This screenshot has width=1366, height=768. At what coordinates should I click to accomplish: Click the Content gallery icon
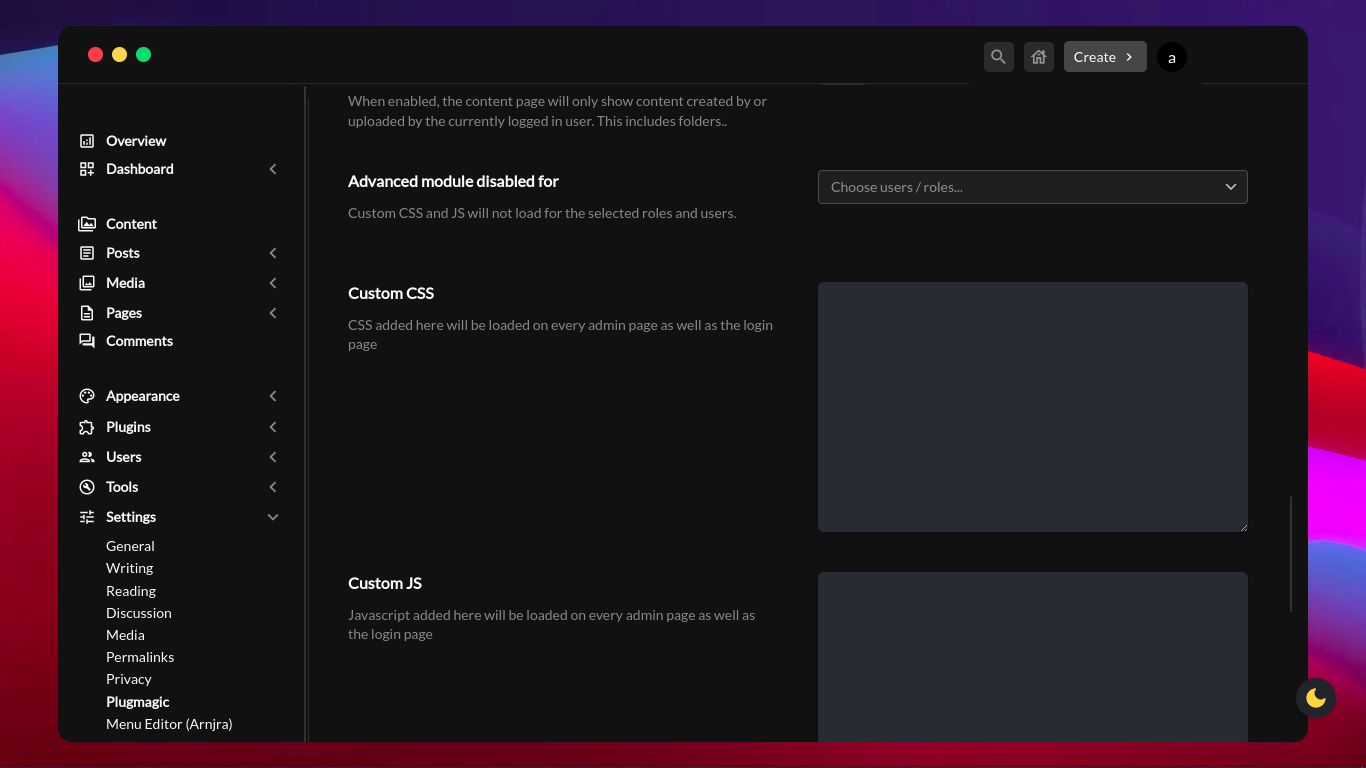(87, 224)
